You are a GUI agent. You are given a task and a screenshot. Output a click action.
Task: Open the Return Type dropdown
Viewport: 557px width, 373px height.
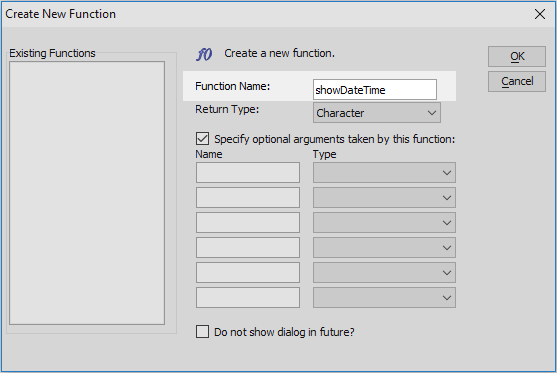[377, 113]
